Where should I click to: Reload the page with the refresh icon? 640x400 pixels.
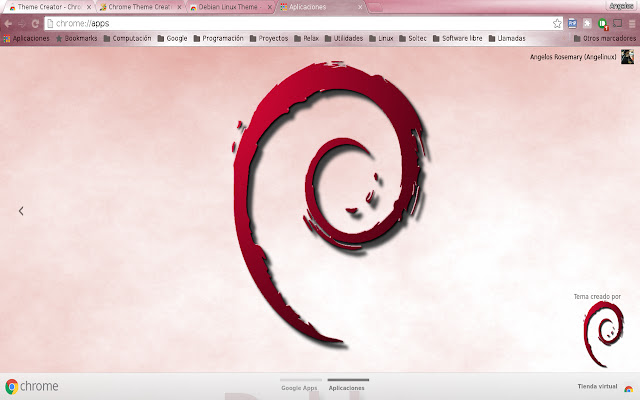tap(36, 24)
